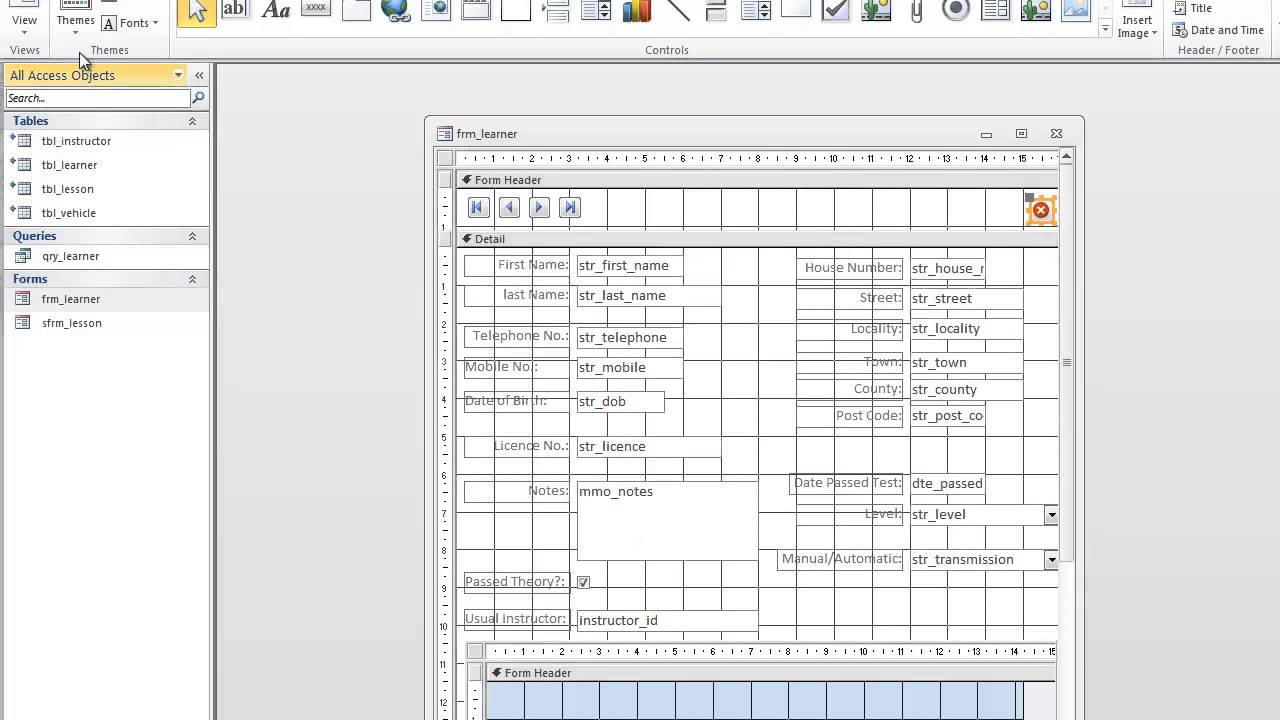Select the Toggle Button control tool
The width and height of the screenshot is (1280, 720).
pos(716,10)
